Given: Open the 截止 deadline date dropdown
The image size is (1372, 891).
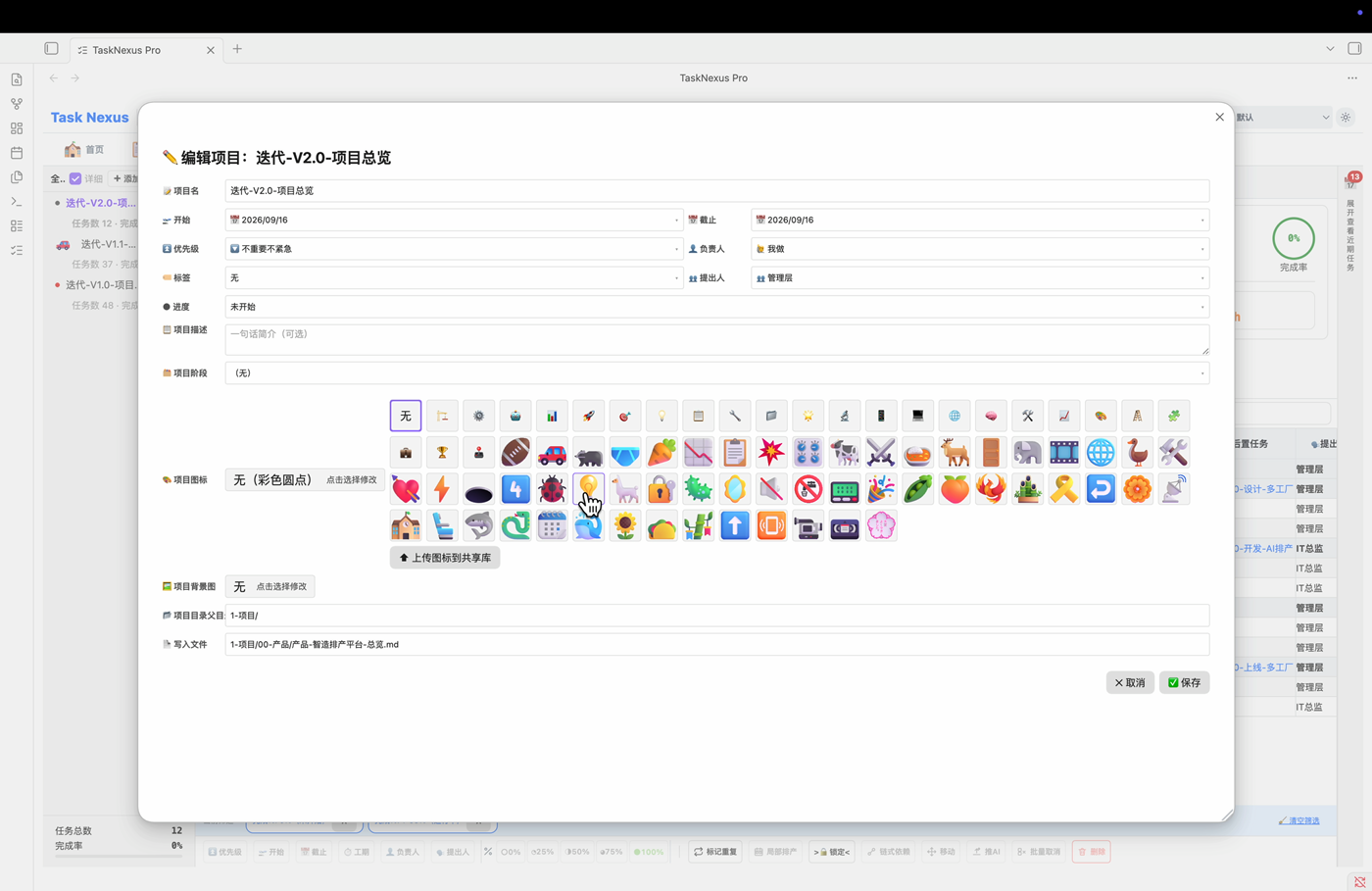Looking at the screenshot, I should pyautogui.click(x=980, y=220).
